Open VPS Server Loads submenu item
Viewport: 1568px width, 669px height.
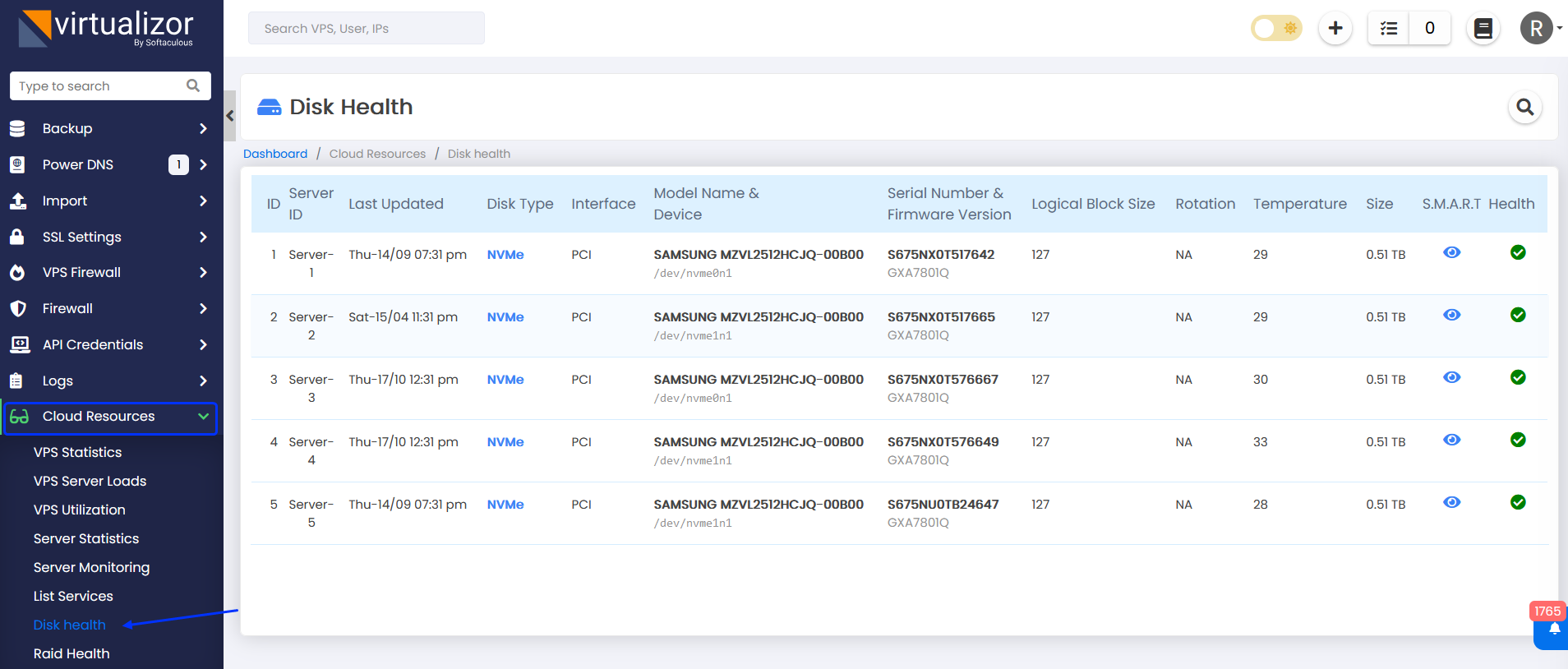coord(90,481)
